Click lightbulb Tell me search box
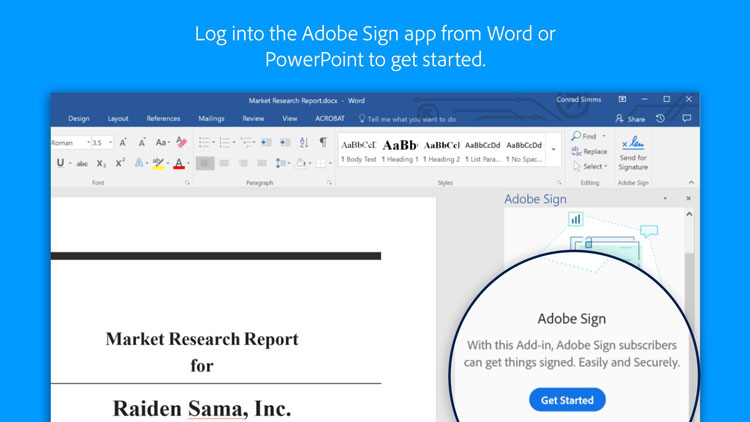This screenshot has height=422, width=750. (407, 119)
